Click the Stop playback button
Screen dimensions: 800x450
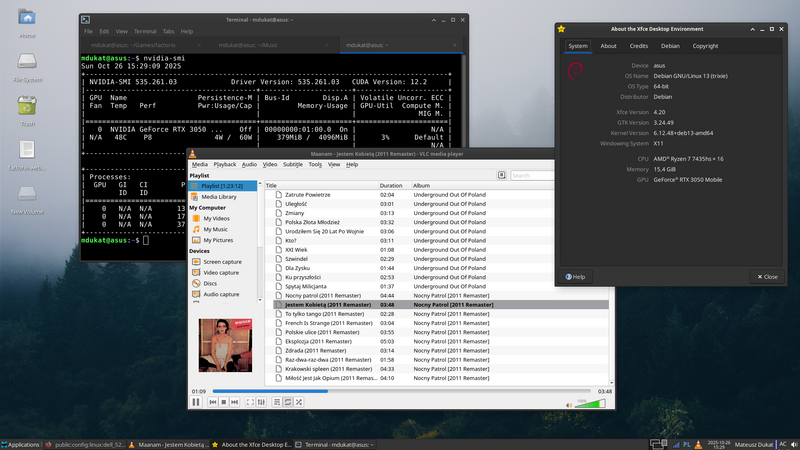225,402
